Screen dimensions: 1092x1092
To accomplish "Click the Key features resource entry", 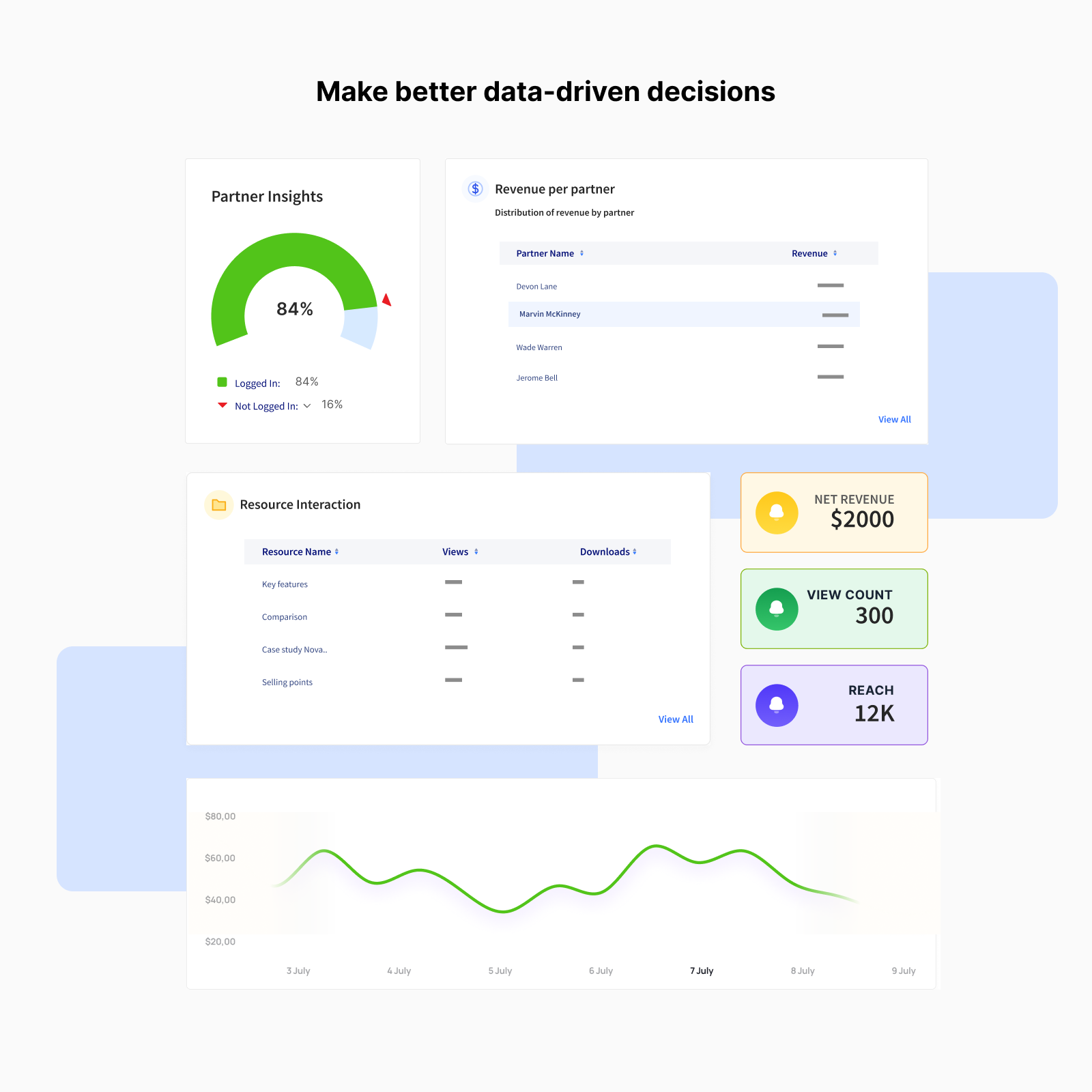I will (x=285, y=584).
